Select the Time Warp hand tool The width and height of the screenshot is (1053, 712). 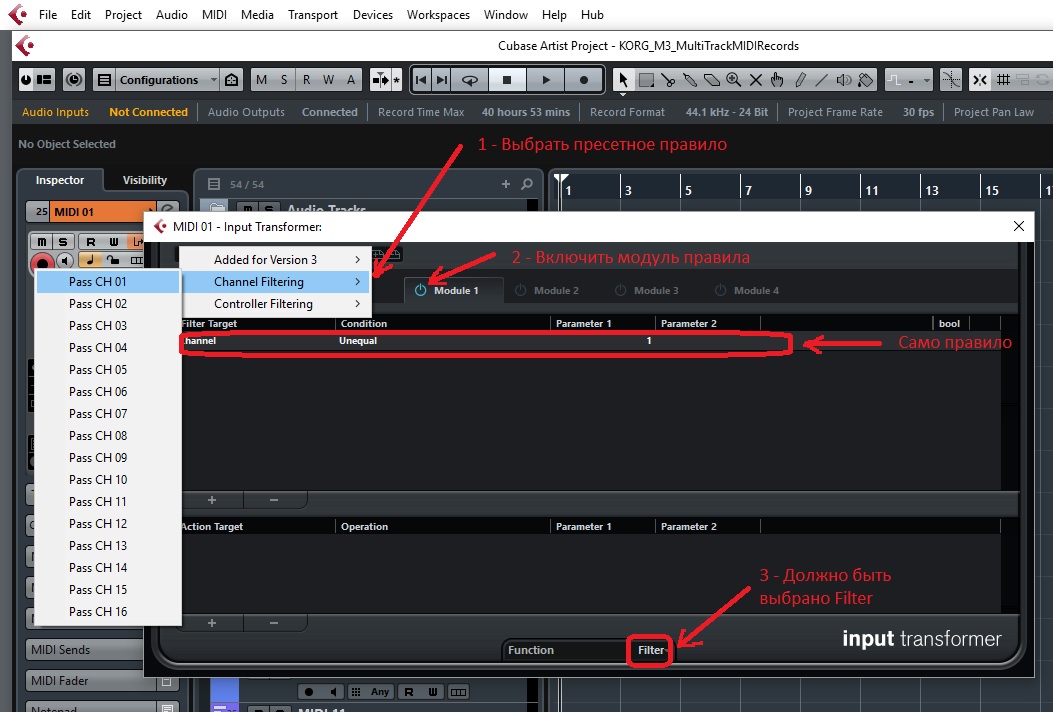coord(777,80)
